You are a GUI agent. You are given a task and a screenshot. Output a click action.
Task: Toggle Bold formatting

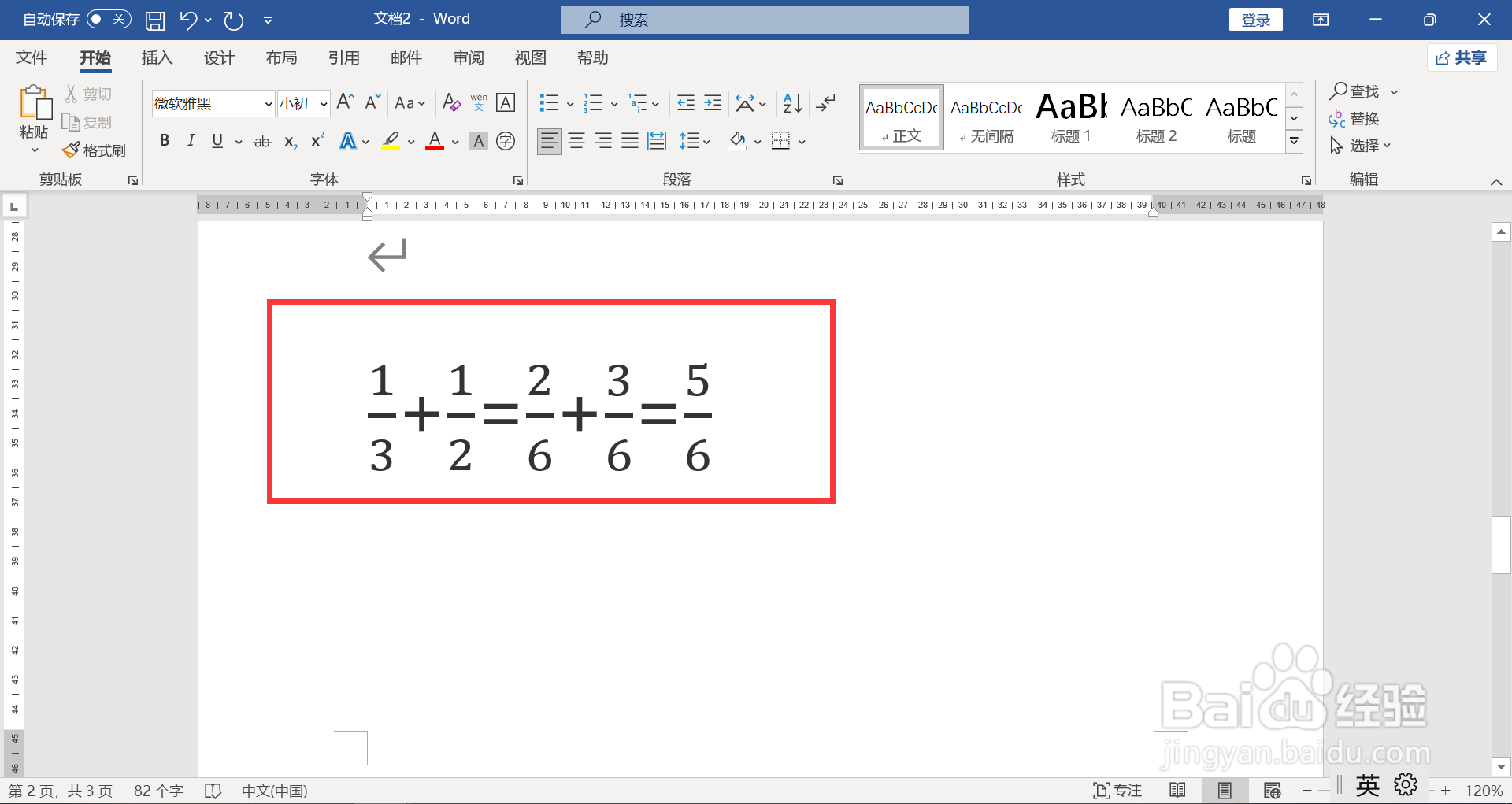[x=165, y=141]
